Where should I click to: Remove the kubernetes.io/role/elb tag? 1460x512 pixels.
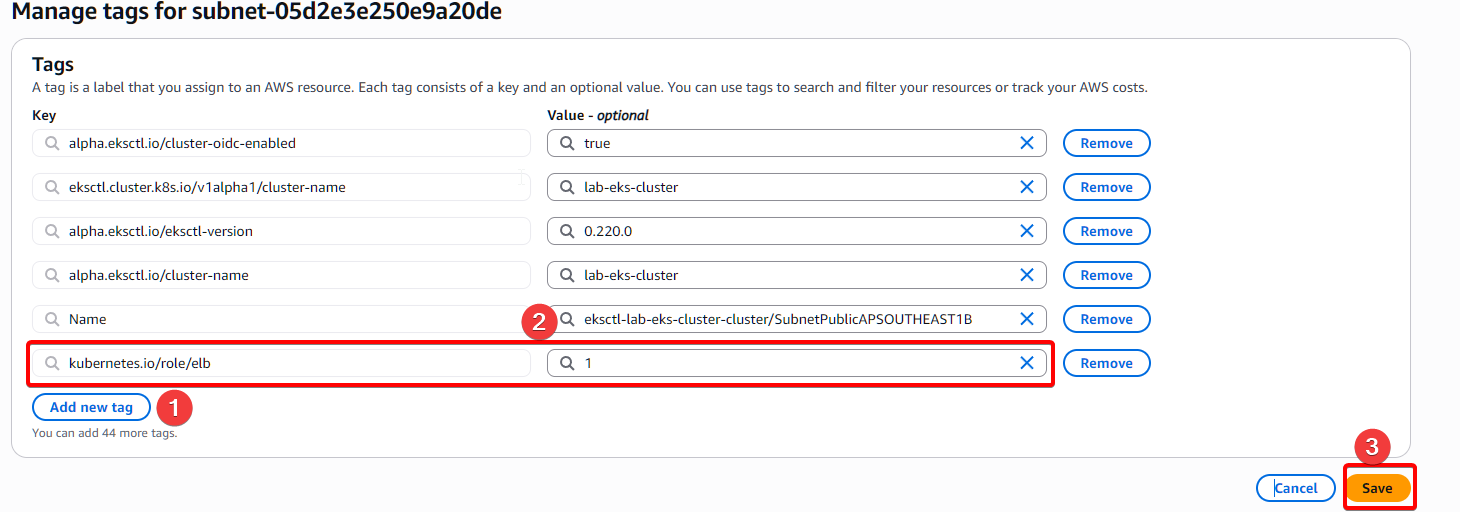tap(1106, 363)
